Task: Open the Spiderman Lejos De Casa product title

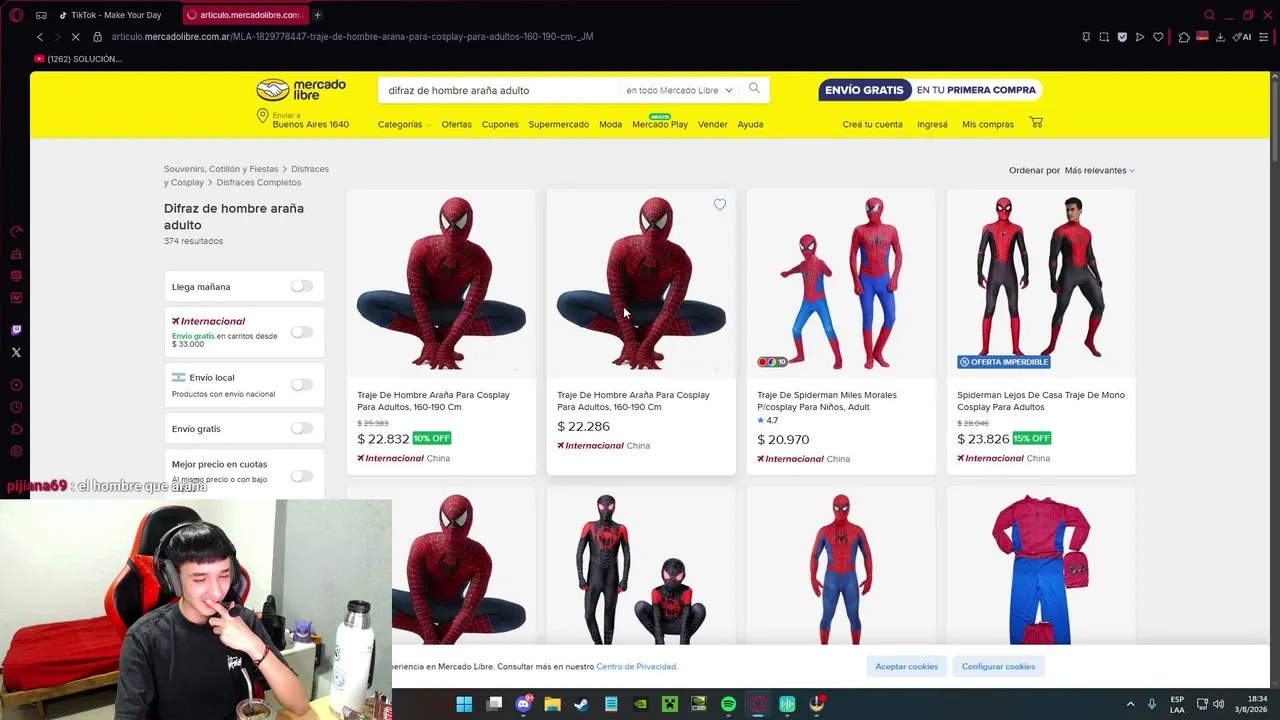Action: tap(1041, 401)
